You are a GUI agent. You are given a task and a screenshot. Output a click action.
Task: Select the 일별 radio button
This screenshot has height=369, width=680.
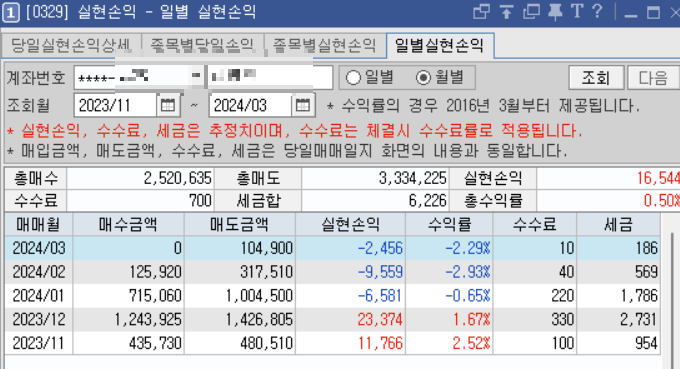pyautogui.click(x=353, y=78)
